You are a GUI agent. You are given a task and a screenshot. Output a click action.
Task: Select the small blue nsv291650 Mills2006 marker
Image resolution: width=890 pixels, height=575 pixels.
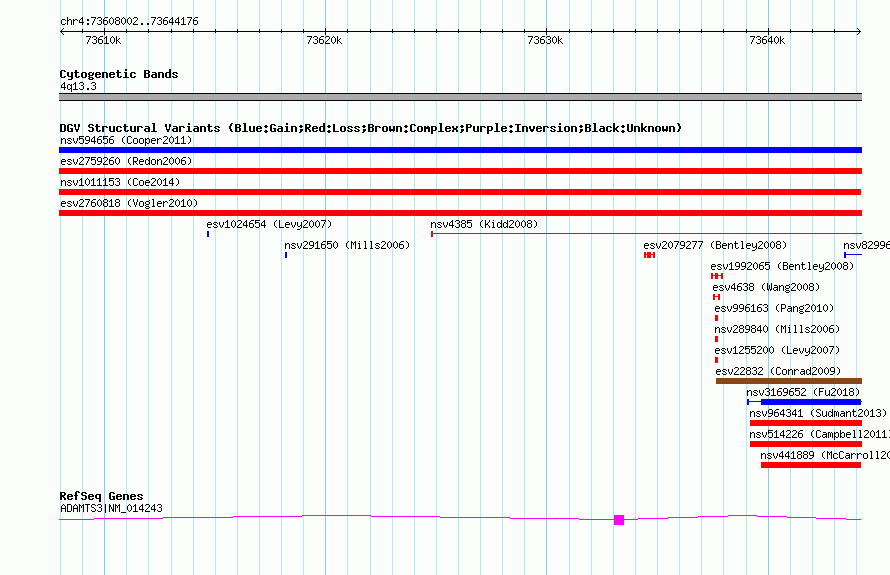tap(286, 255)
